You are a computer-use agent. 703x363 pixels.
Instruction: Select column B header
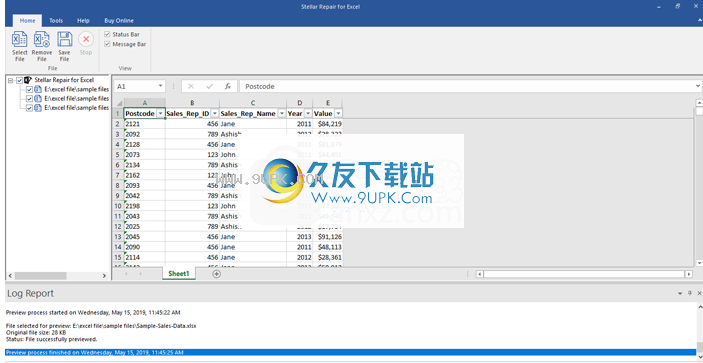point(192,103)
